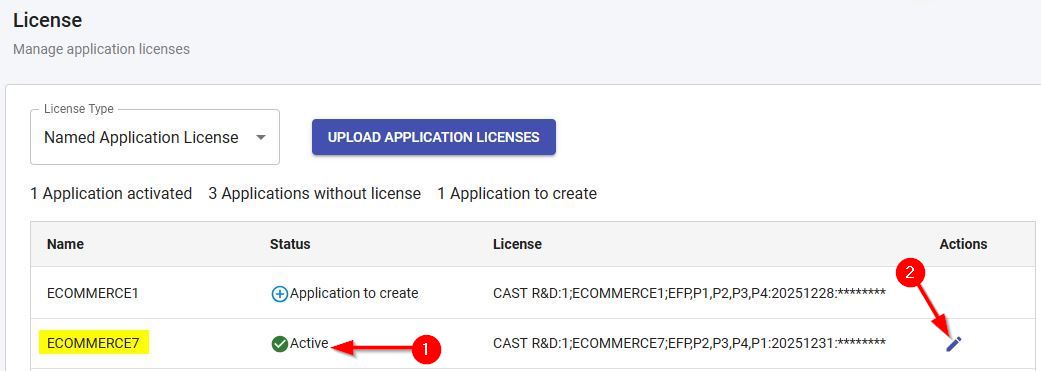1041x371 pixels.
Task: Sort by the Status column header
Action: pos(290,244)
